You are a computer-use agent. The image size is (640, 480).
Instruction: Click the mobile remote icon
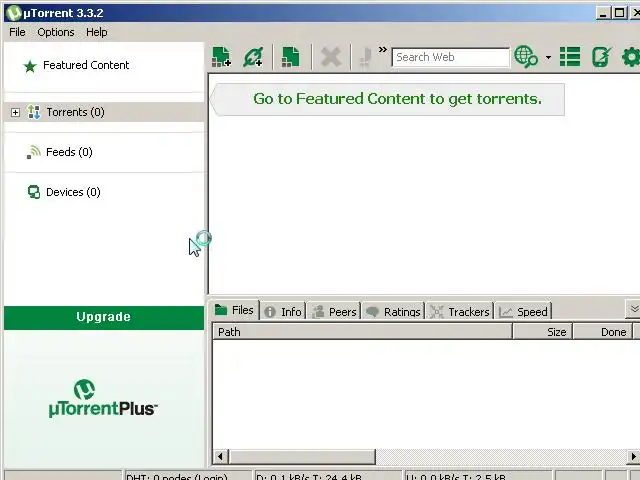click(x=602, y=57)
